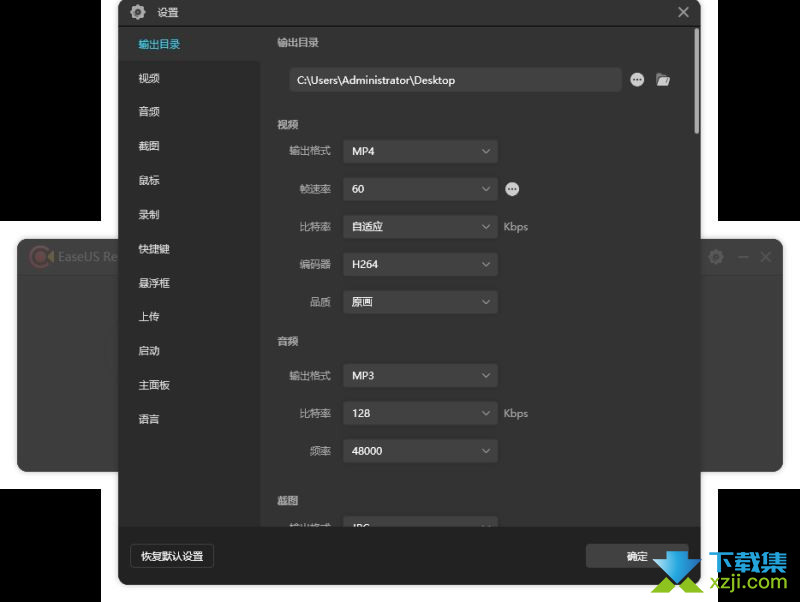Viewport: 800px width, 602px height.
Task: Click the 音频 section heading in settings panel
Action: 288,341
